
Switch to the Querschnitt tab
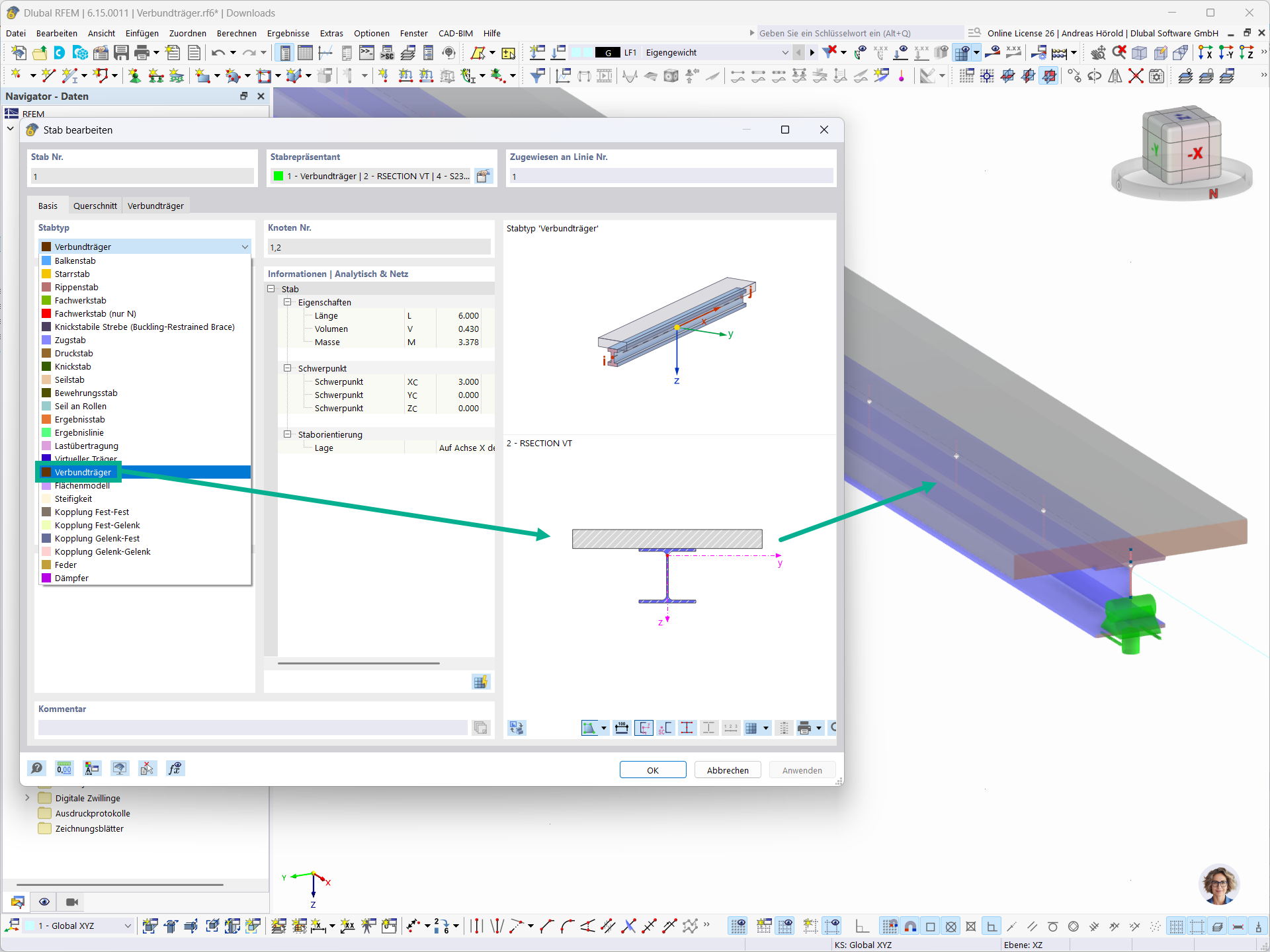pyautogui.click(x=95, y=206)
